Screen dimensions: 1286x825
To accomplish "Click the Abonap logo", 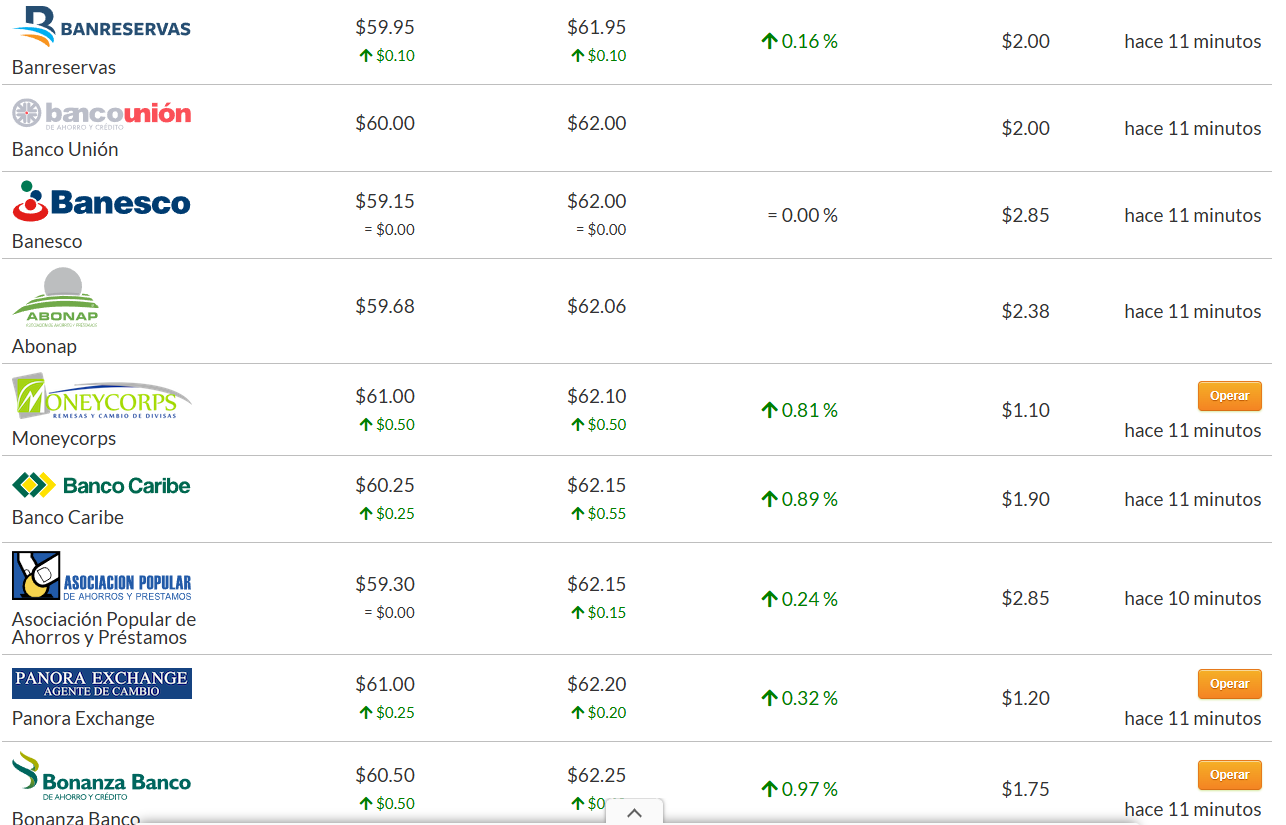I will [56, 298].
